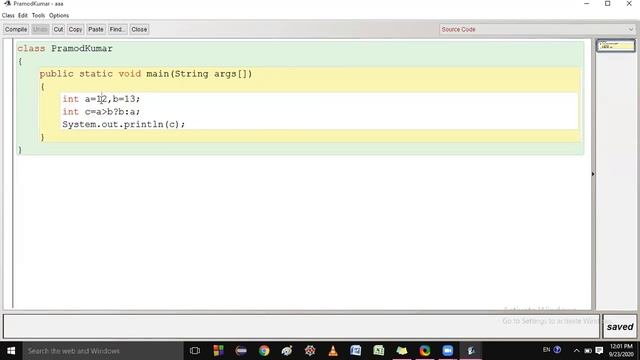Open Task View from the taskbar
Screen dimensions: 640x360
[x=195, y=351]
